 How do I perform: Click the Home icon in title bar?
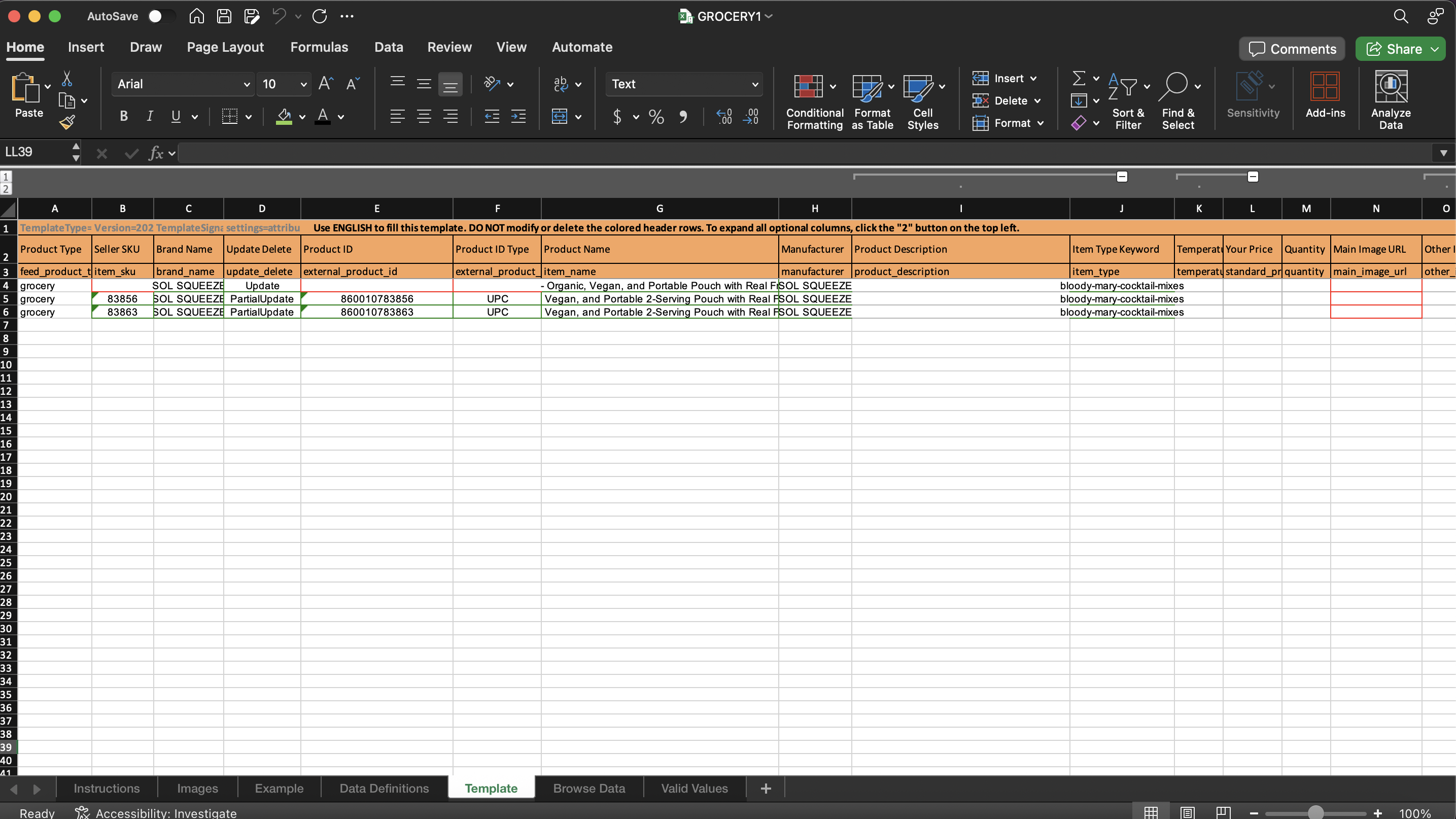[x=197, y=16]
